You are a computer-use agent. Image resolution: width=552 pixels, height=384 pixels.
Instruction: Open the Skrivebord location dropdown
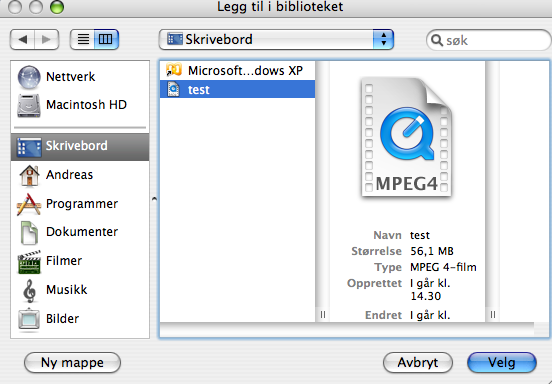pos(276,39)
